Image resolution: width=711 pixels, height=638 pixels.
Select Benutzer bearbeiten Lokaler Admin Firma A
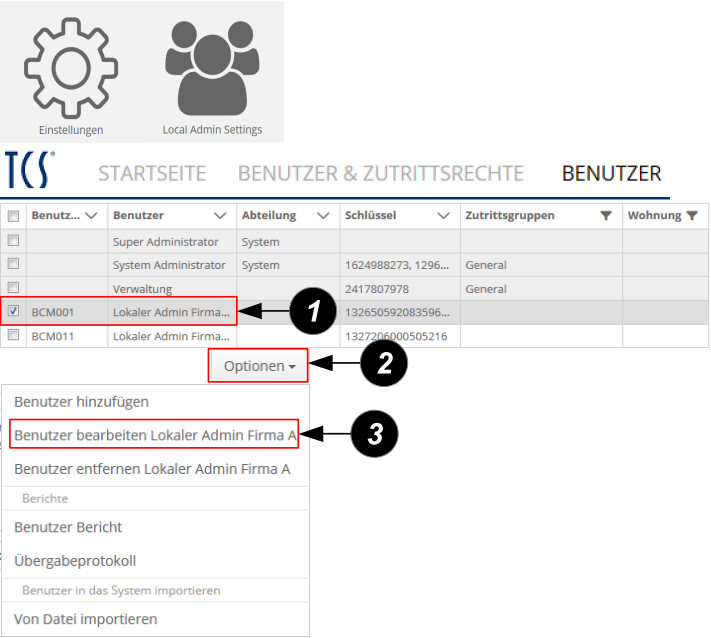point(155,436)
